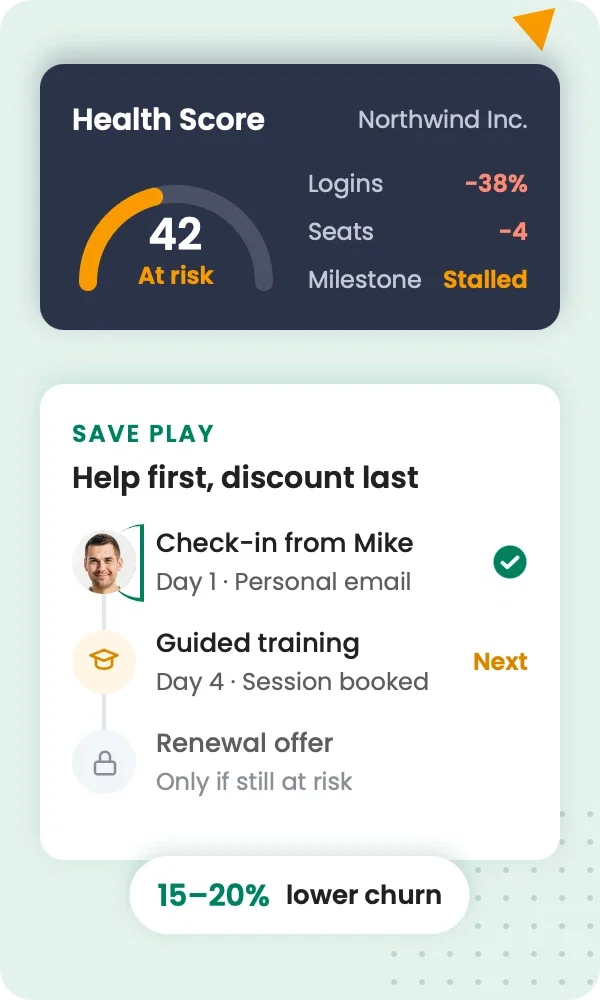Click the green completed checkmark icon
The height and width of the screenshot is (1000, 600).
[x=509, y=562]
